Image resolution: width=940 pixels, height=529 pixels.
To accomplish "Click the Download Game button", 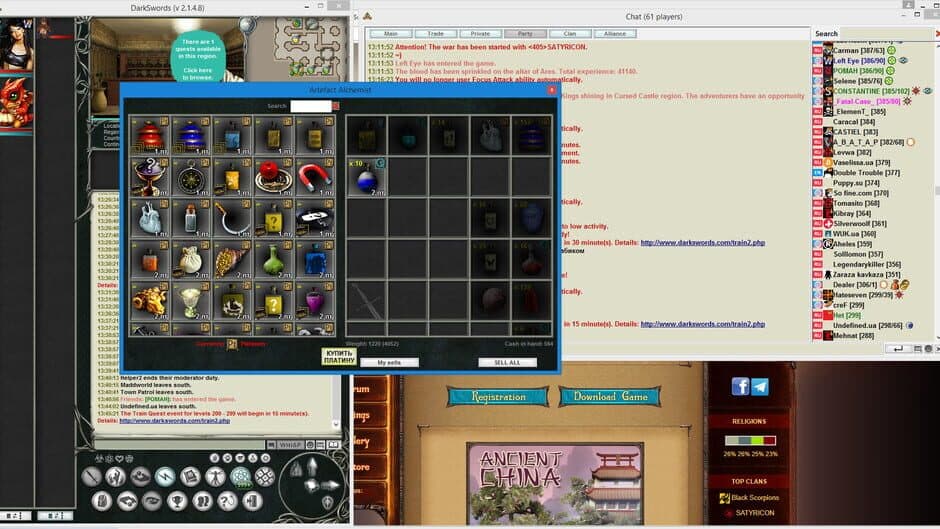I will click(610, 396).
